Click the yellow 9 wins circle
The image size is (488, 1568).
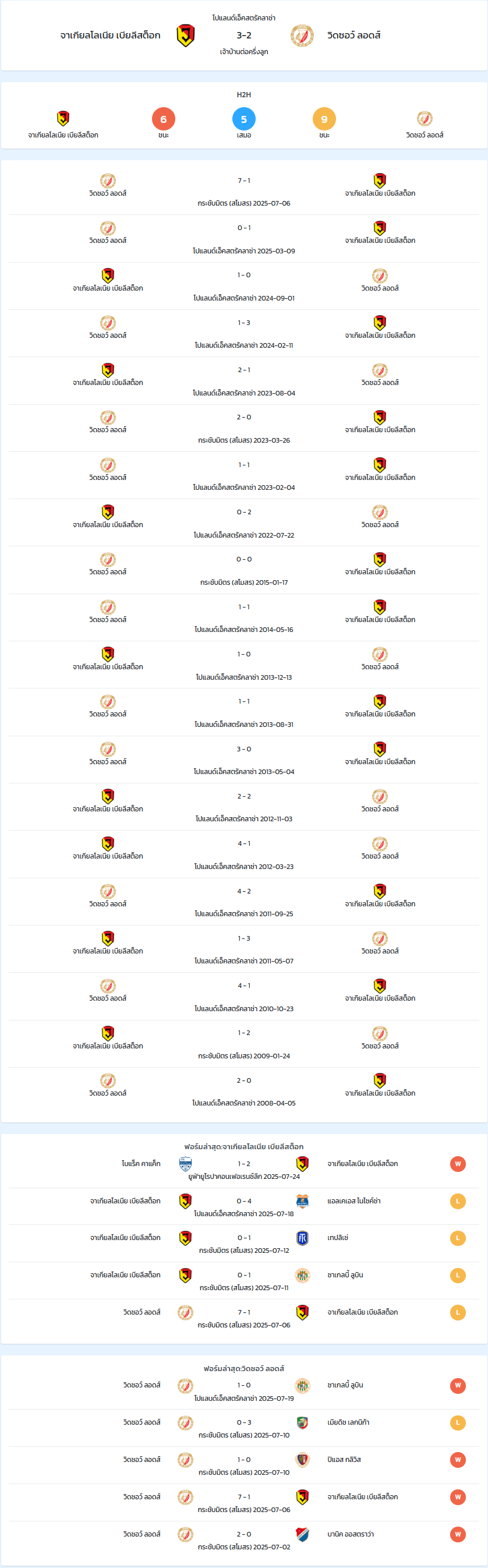pyautogui.click(x=324, y=119)
